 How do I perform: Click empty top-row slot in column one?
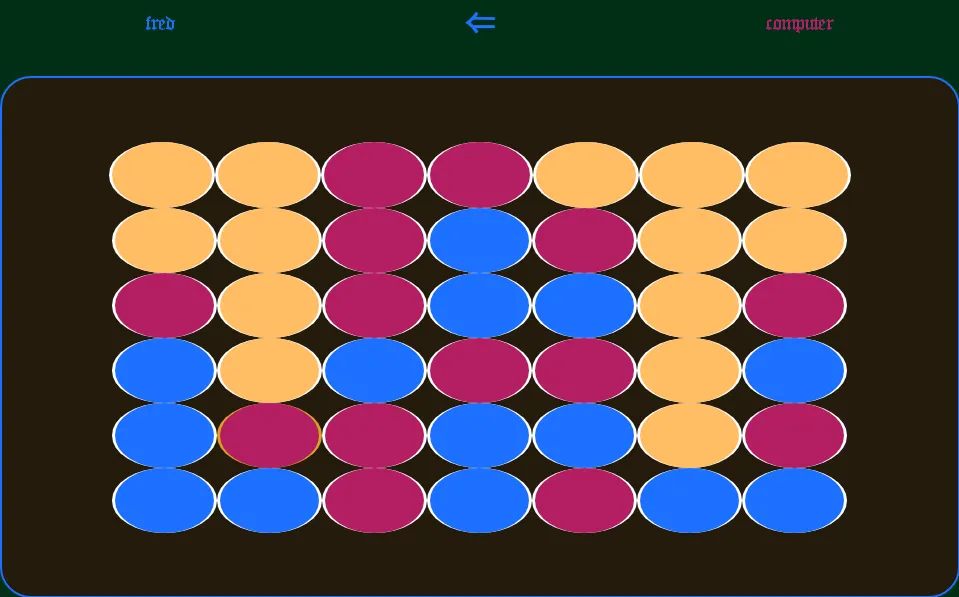coord(162,175)
